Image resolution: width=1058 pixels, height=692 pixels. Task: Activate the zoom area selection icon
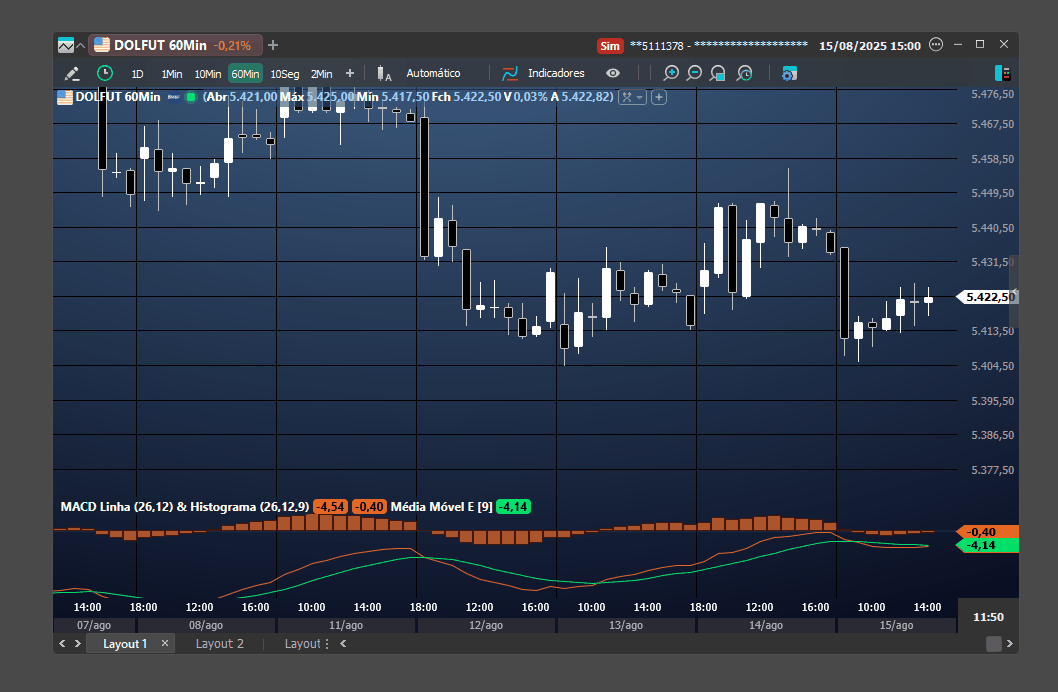pos(718,74)
